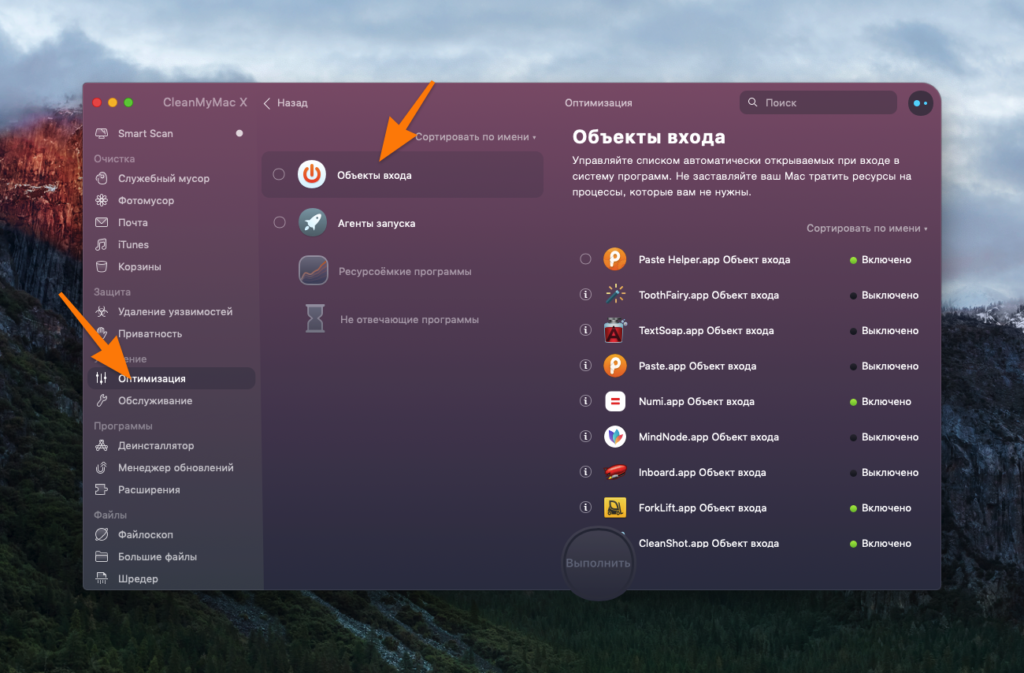Show info for Inboard.app

585,471
